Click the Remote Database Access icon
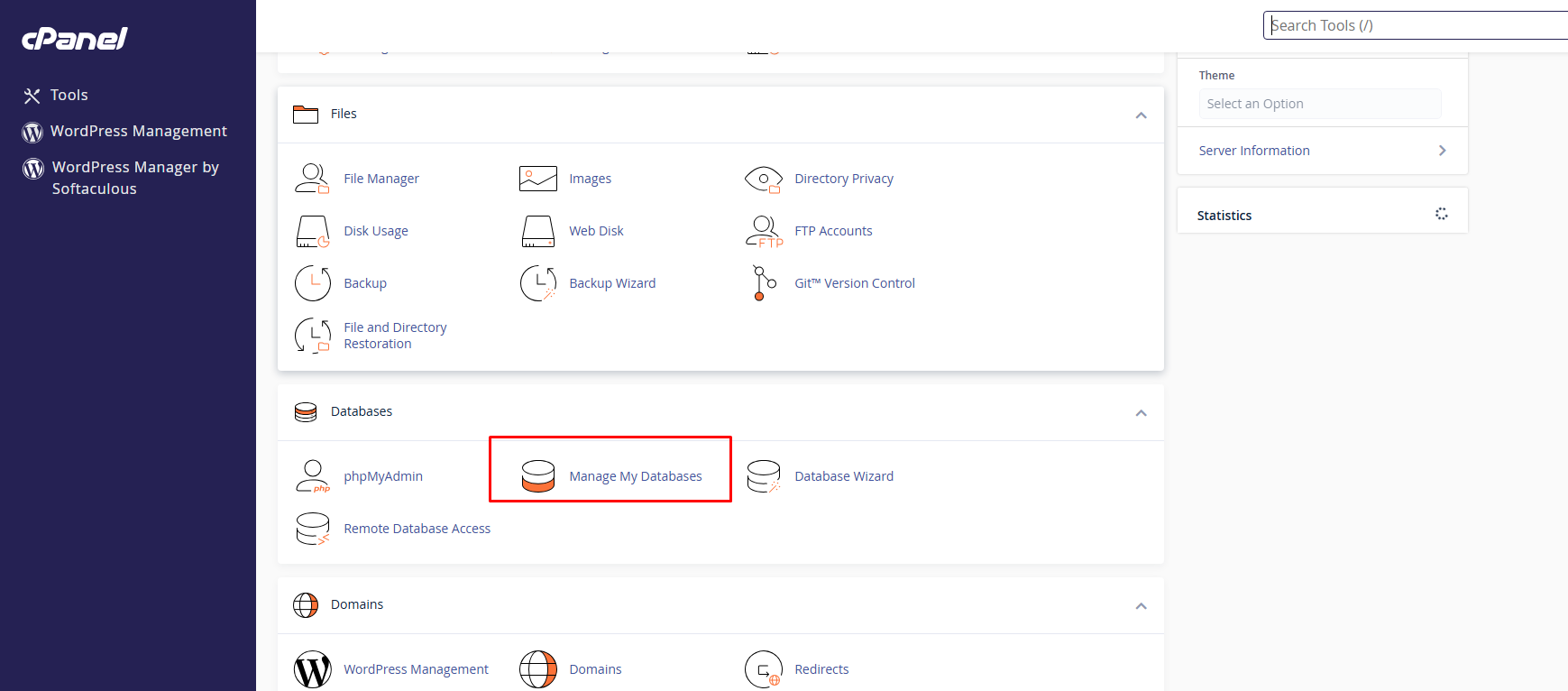This screenshot has height=691, width=1568. 313,529
